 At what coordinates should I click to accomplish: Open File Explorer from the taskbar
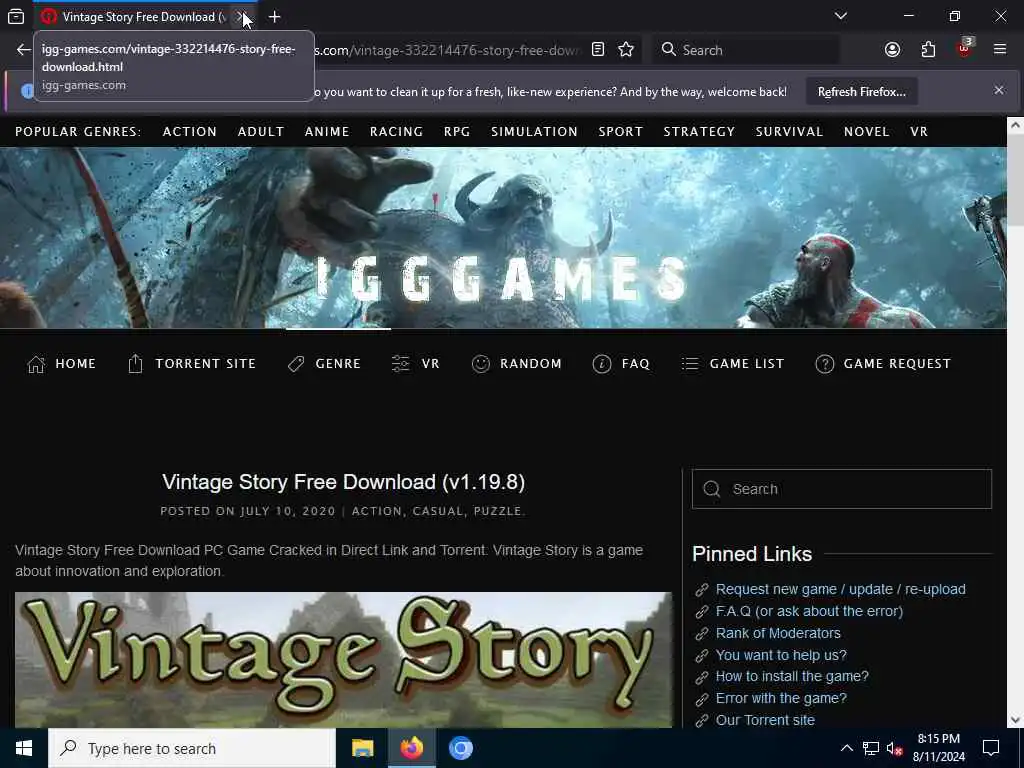[362, 748]
